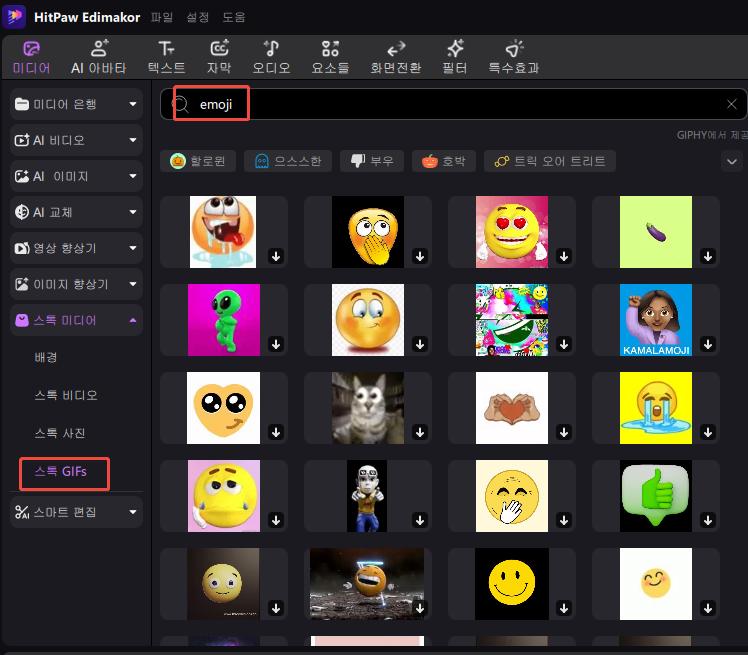Screen dimensions: 748x655
Task: Select the 호박 tag chip
Action: (x=444, y=161)
